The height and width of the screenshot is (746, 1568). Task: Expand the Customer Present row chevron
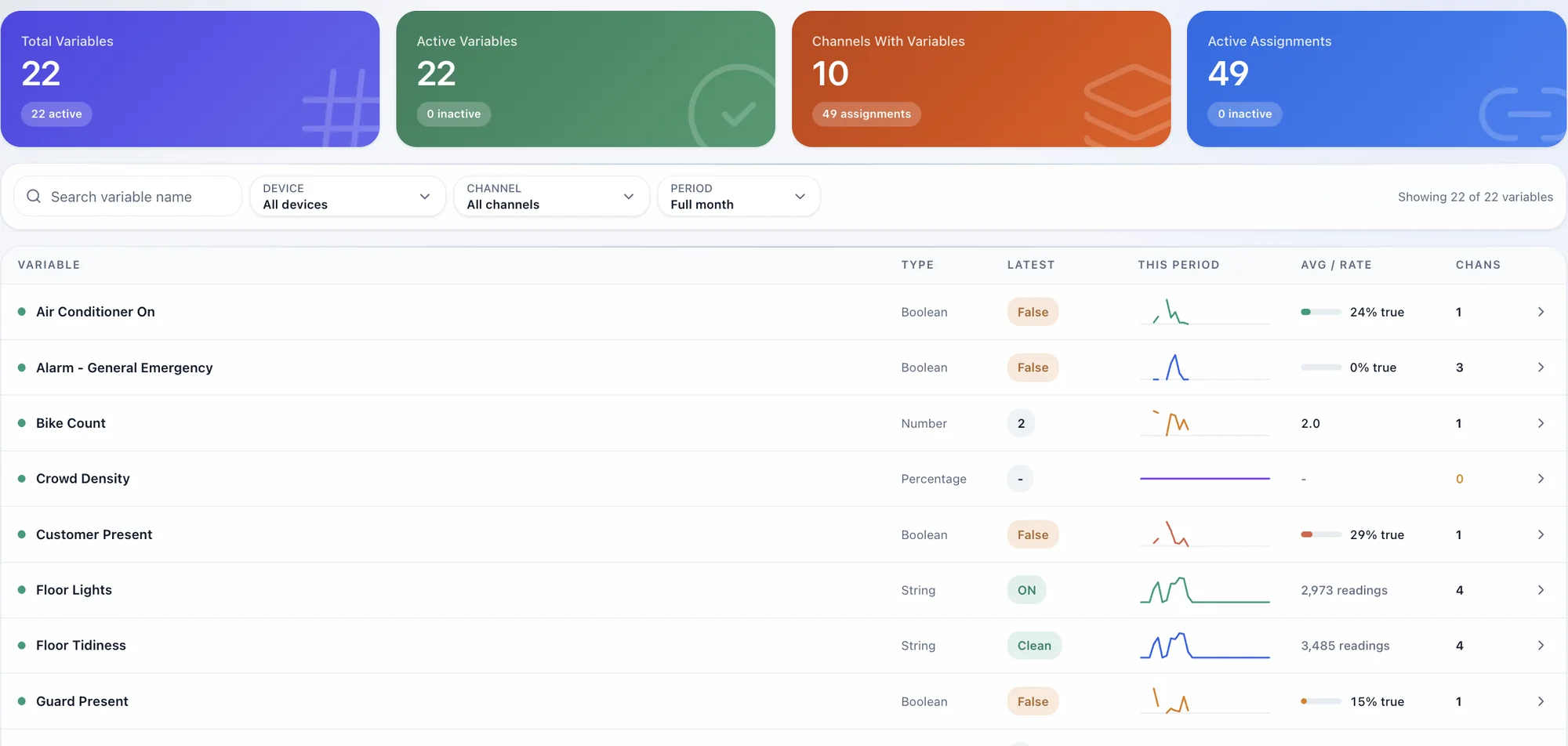1541,534
